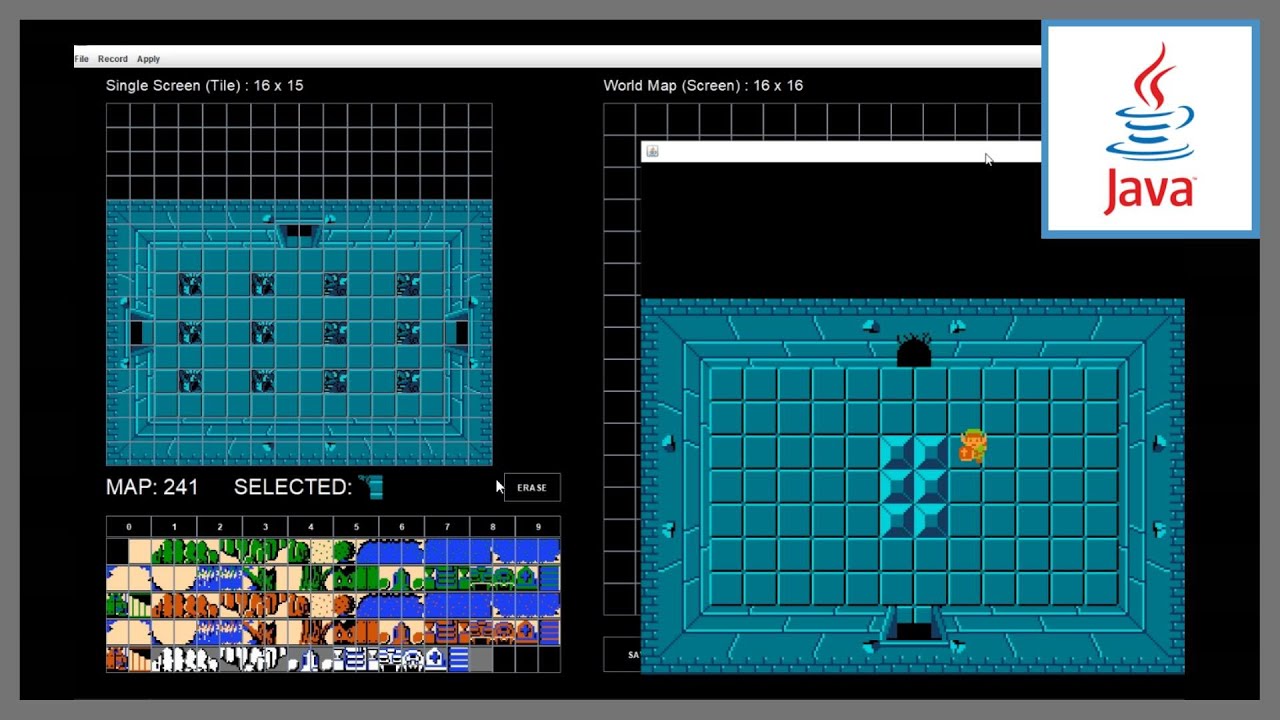Select the dotted sand tile in third palette row

pyautogui.click(x=322, y=605)
